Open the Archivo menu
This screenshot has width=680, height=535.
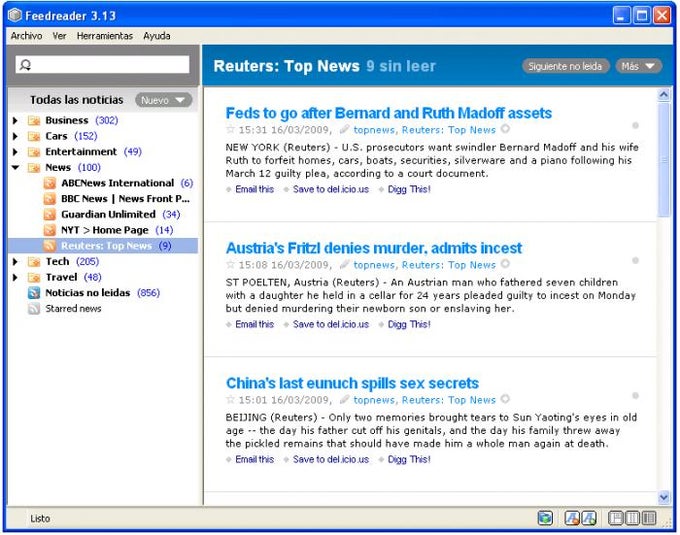click(26, 36)
